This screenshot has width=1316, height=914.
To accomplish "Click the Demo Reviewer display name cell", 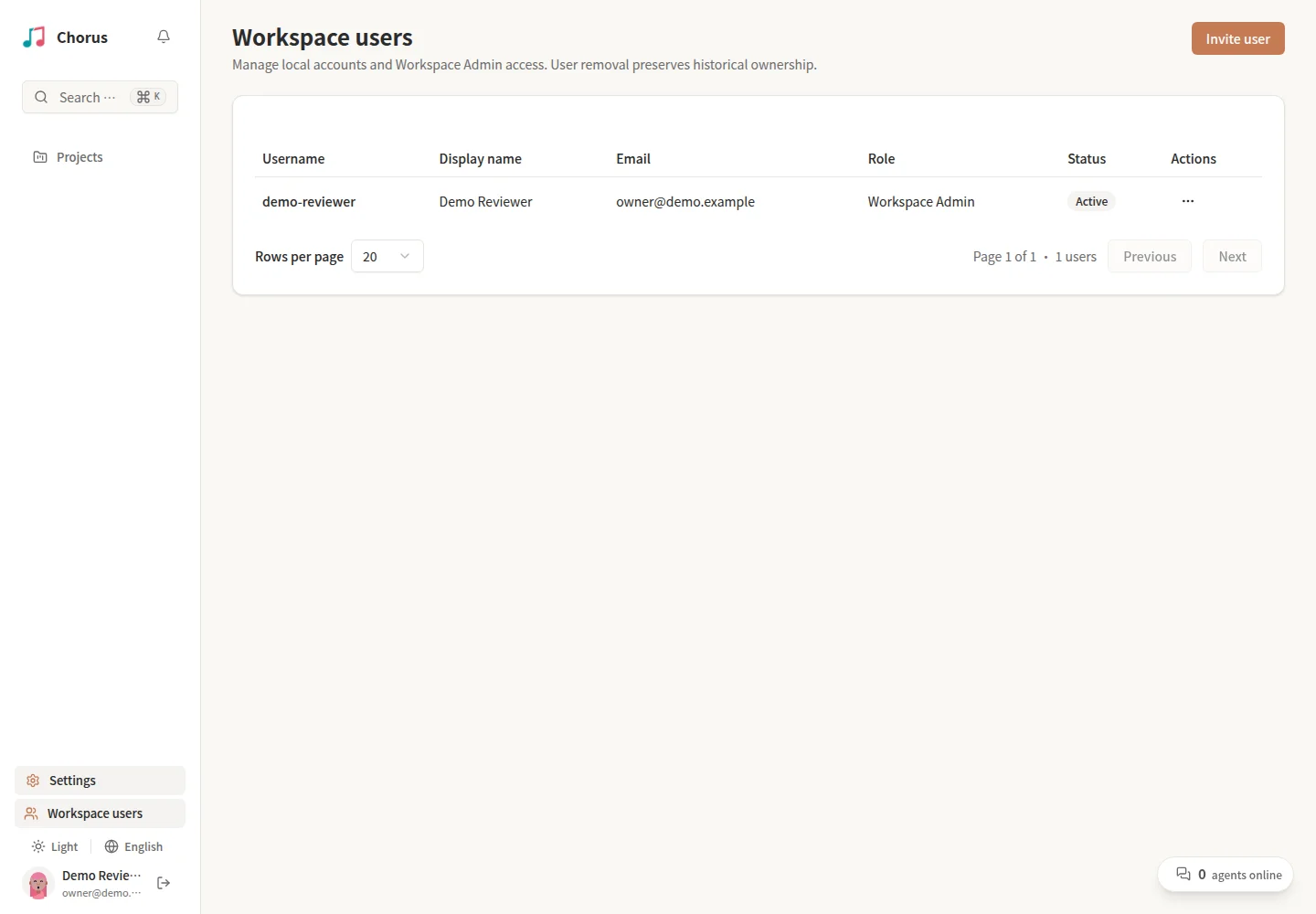I will point(485,202).
